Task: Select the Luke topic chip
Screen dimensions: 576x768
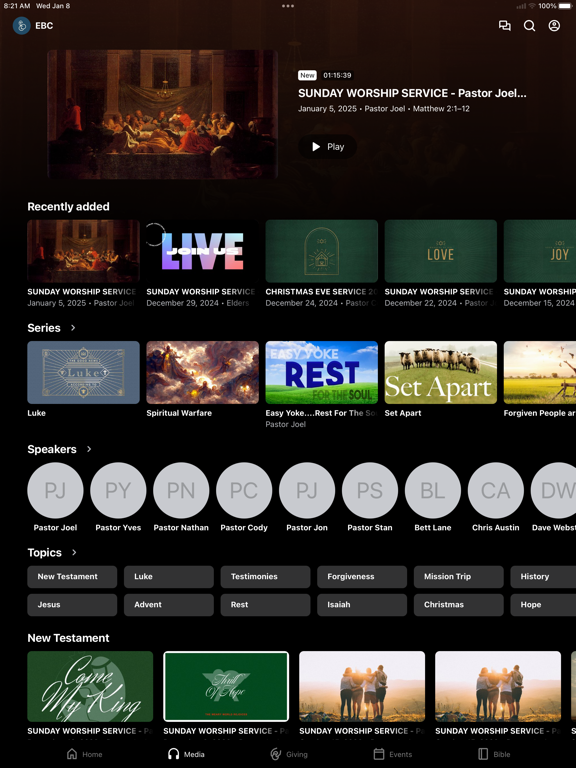Action: pyautogui.click(x=168, y=576)
